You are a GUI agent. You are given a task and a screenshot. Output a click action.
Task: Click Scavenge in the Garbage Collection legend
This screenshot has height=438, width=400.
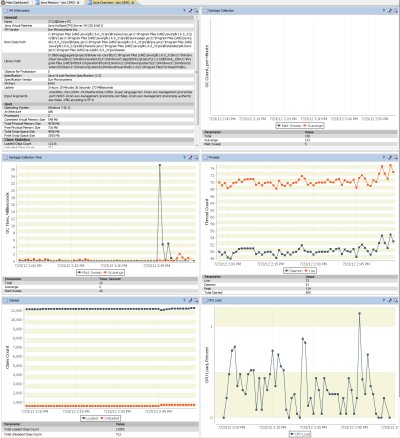(313, 126)
